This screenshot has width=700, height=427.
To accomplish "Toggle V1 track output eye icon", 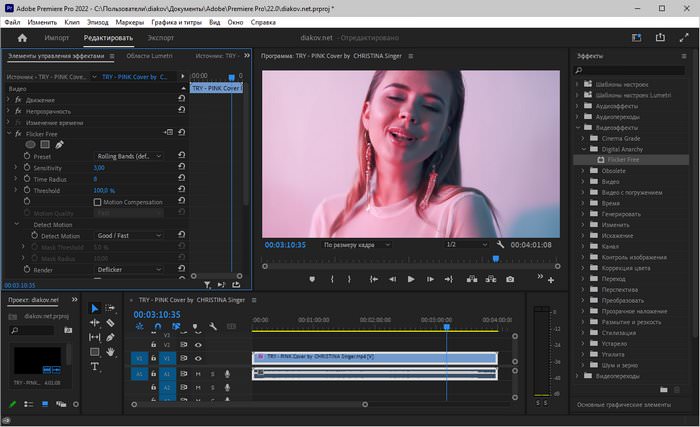I will (197, 357).
